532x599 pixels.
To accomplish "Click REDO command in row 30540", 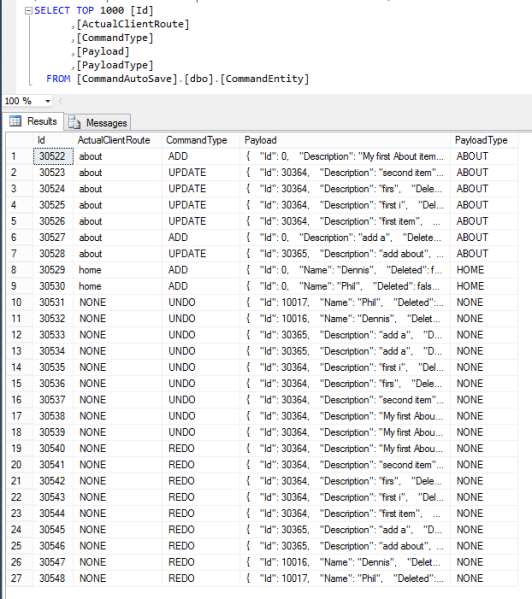I will pyautogui.click(x=201, y=448).
